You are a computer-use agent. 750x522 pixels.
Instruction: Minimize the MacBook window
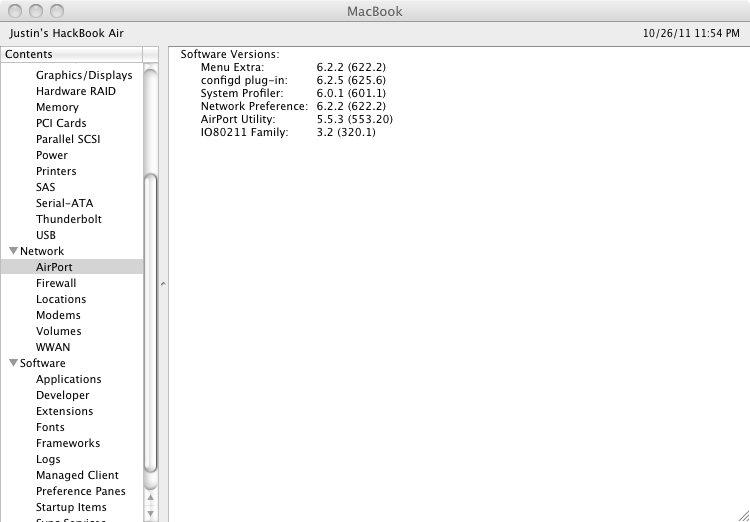tap(36, 11)
